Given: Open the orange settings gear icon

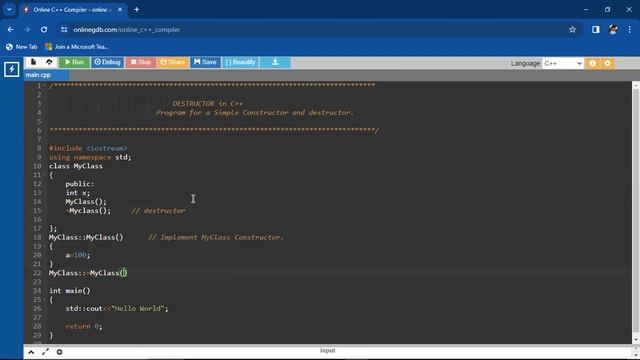Looking at the screenshot, I should tap(607, 63).
